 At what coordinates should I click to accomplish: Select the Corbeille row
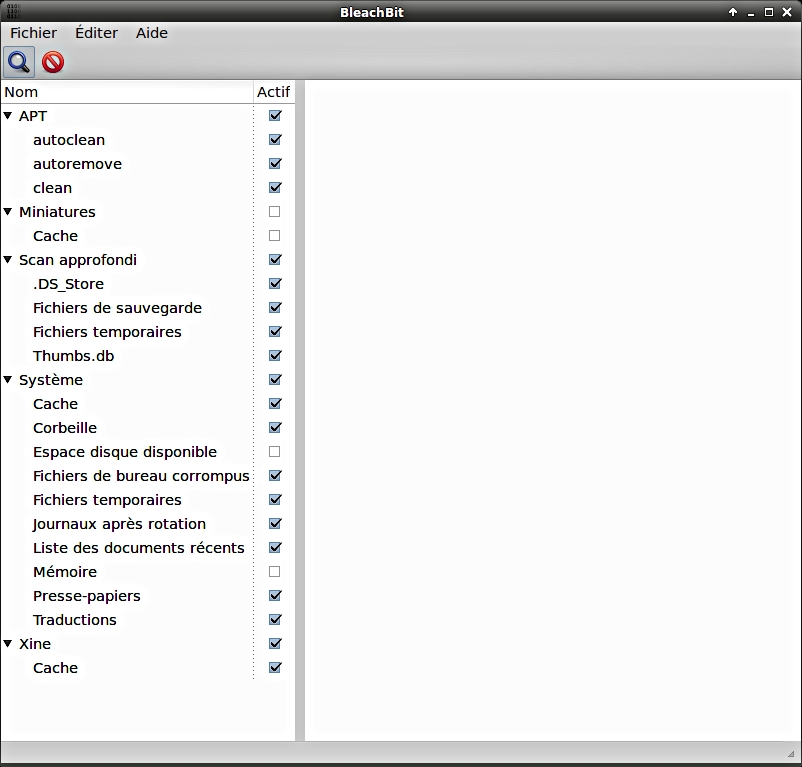[147, 427]
